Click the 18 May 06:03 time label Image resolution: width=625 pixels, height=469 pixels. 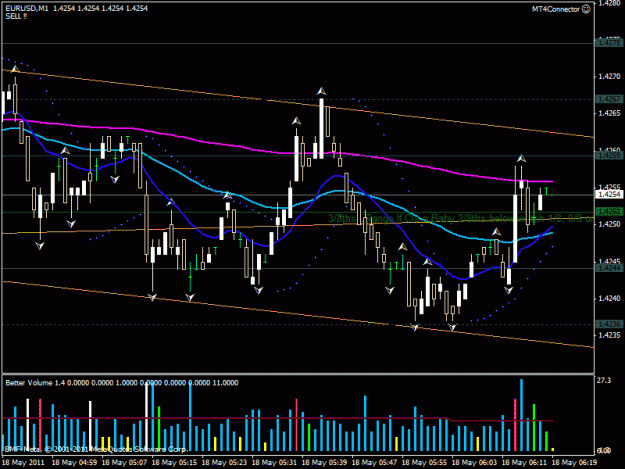click(x=475, y=463)
